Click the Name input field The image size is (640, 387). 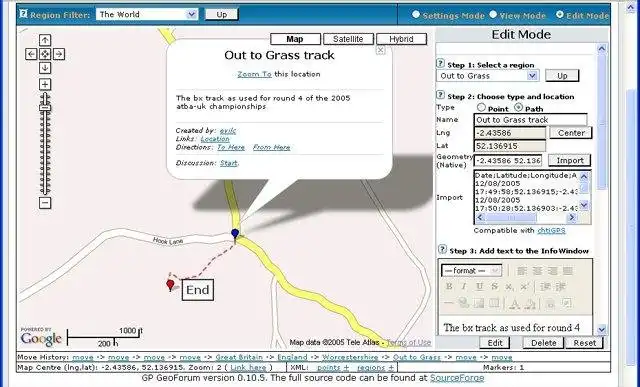click(x=531, y=120)
